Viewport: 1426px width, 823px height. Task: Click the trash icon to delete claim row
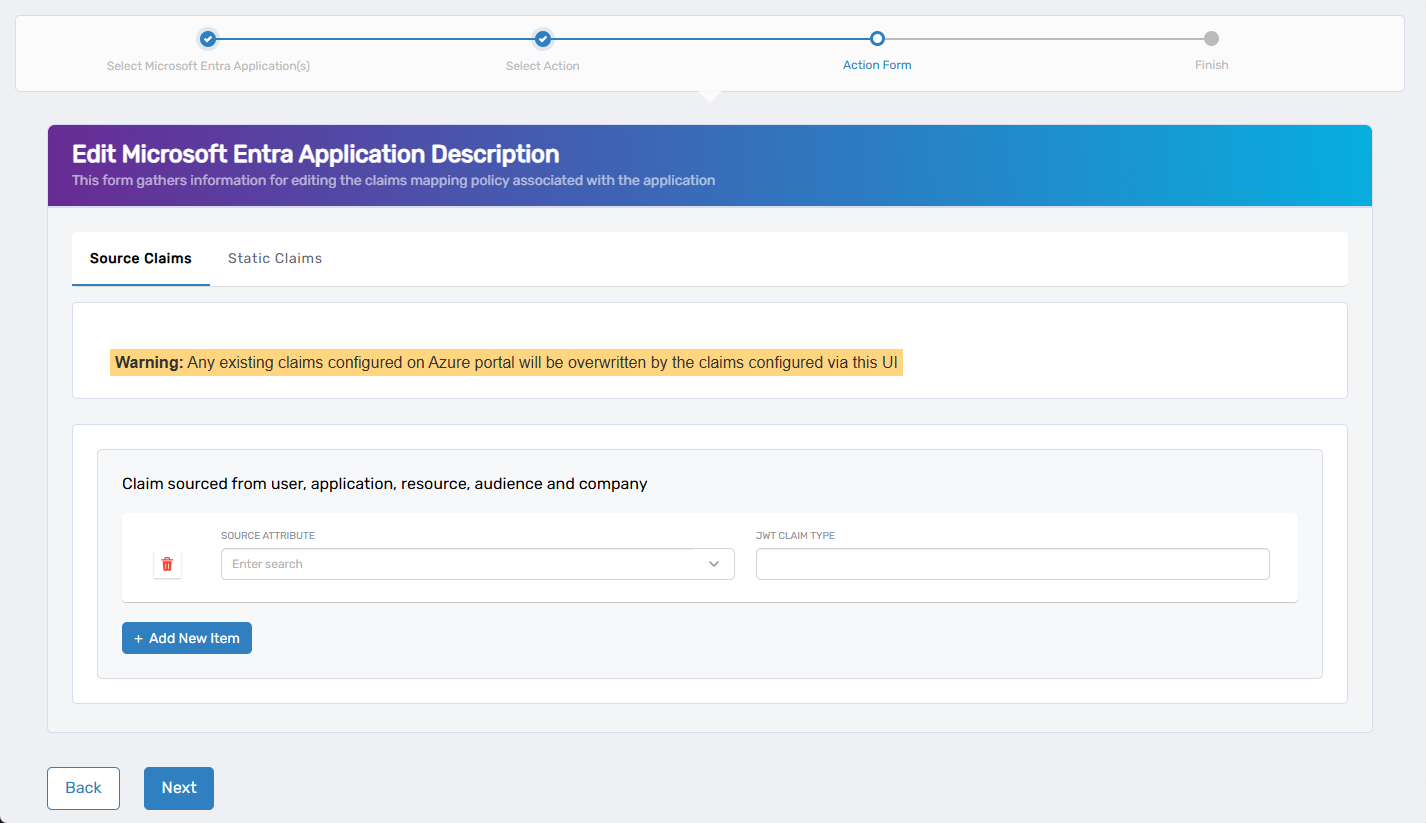click(167, 564)
